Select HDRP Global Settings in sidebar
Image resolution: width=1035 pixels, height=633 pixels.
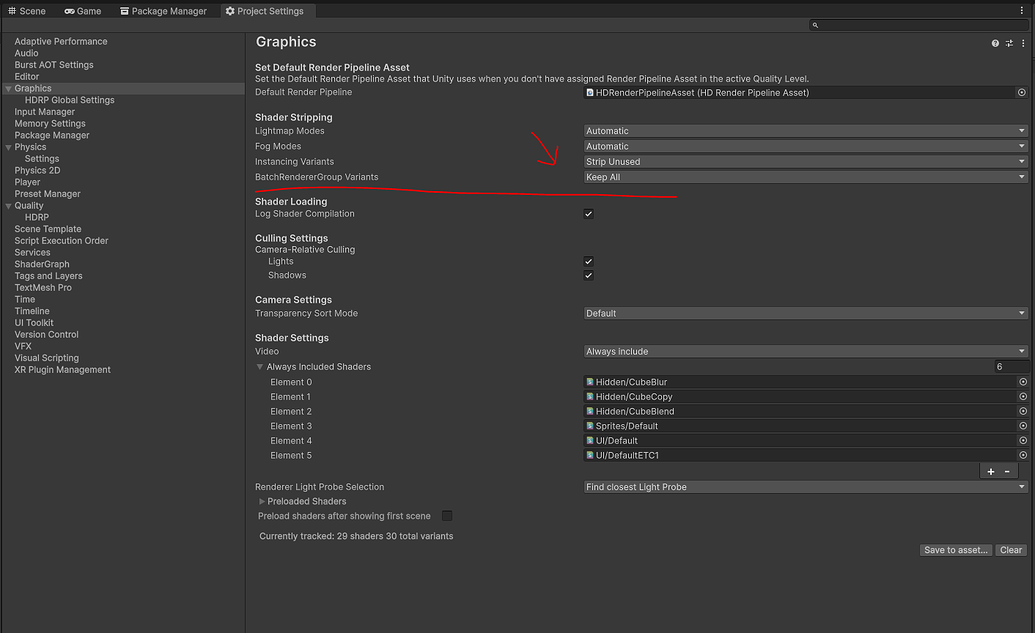point(69,100)
